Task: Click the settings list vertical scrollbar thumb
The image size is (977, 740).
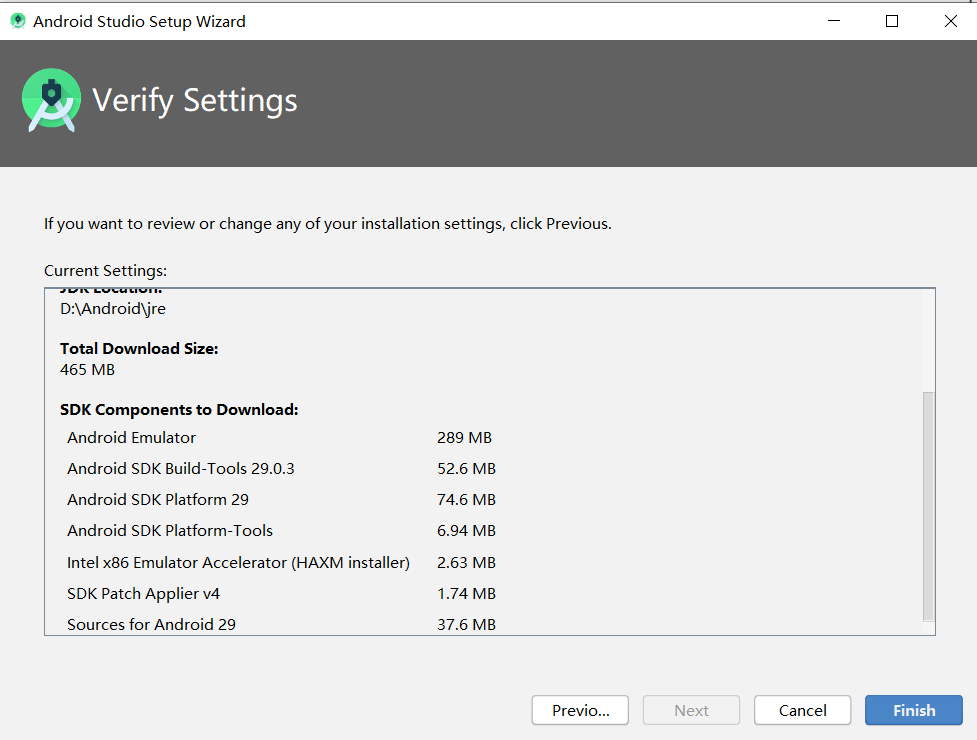Action: point(928,506)
